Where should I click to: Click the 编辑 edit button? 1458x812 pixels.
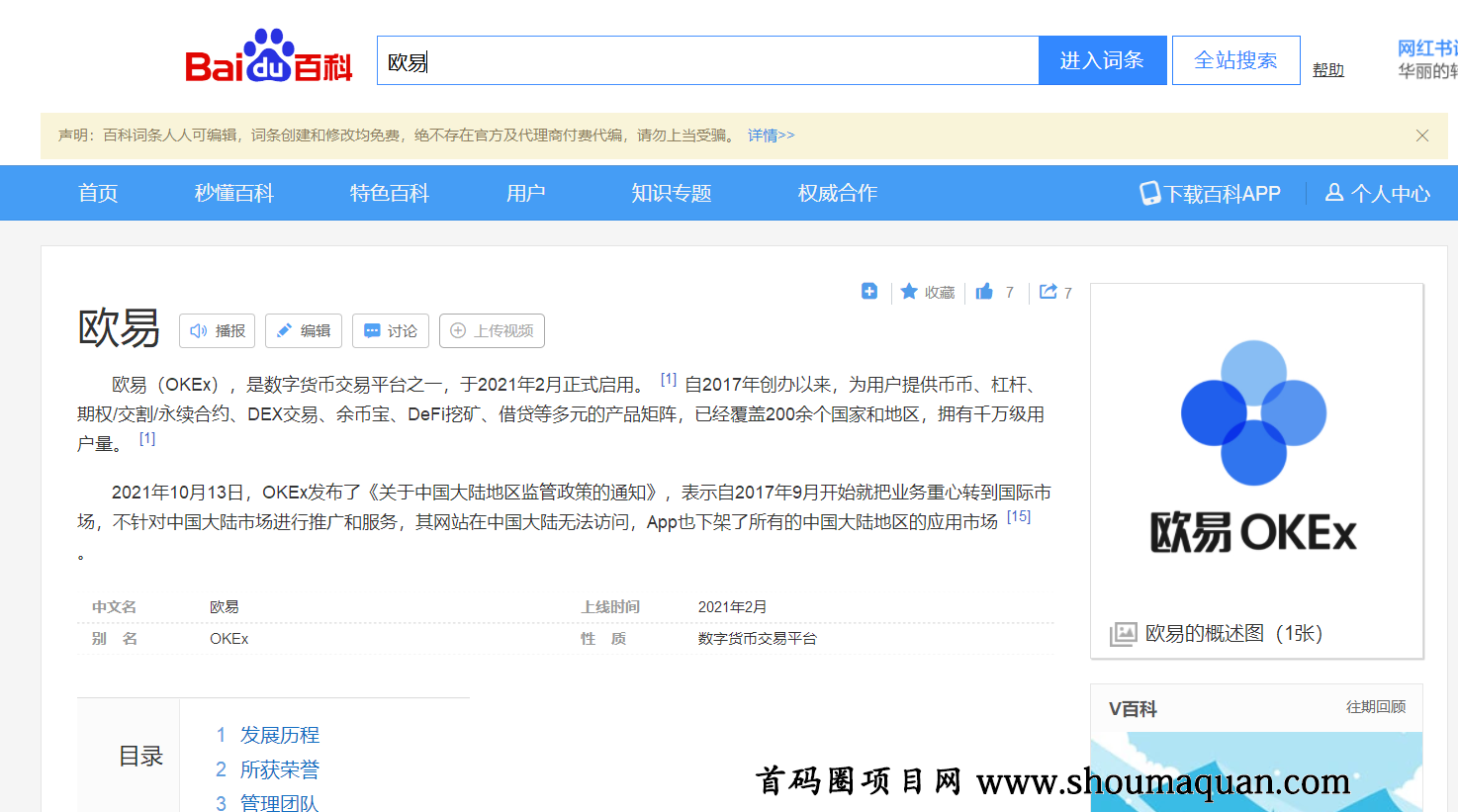304,331
